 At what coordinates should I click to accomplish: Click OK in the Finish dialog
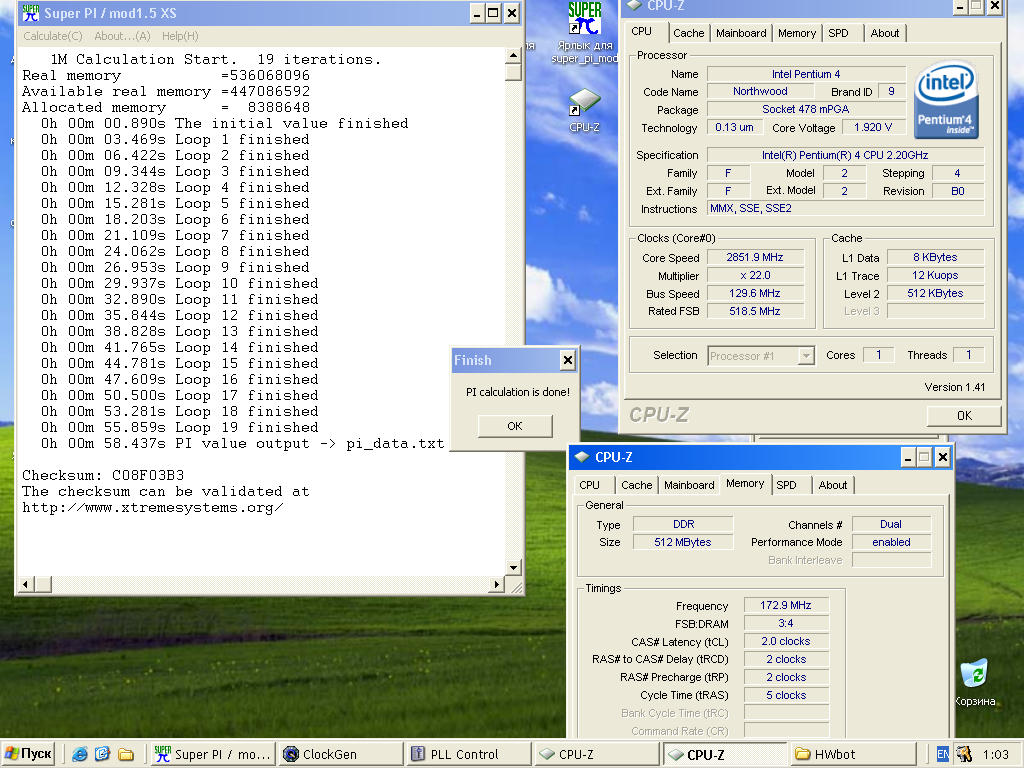515,426
